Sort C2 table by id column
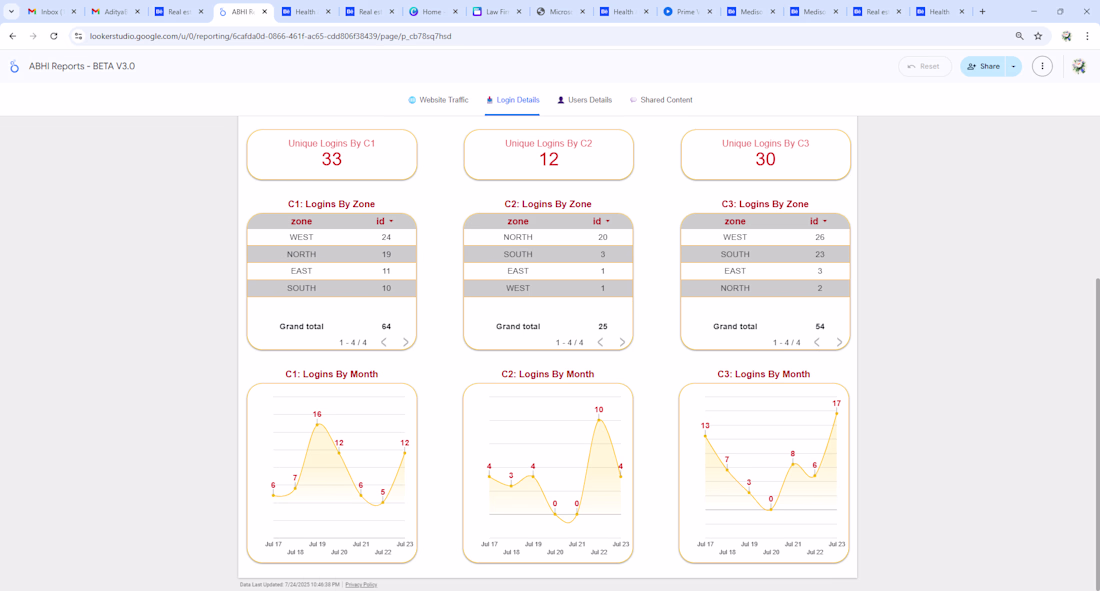This screenshot has height=591, width=1100. 601,221
